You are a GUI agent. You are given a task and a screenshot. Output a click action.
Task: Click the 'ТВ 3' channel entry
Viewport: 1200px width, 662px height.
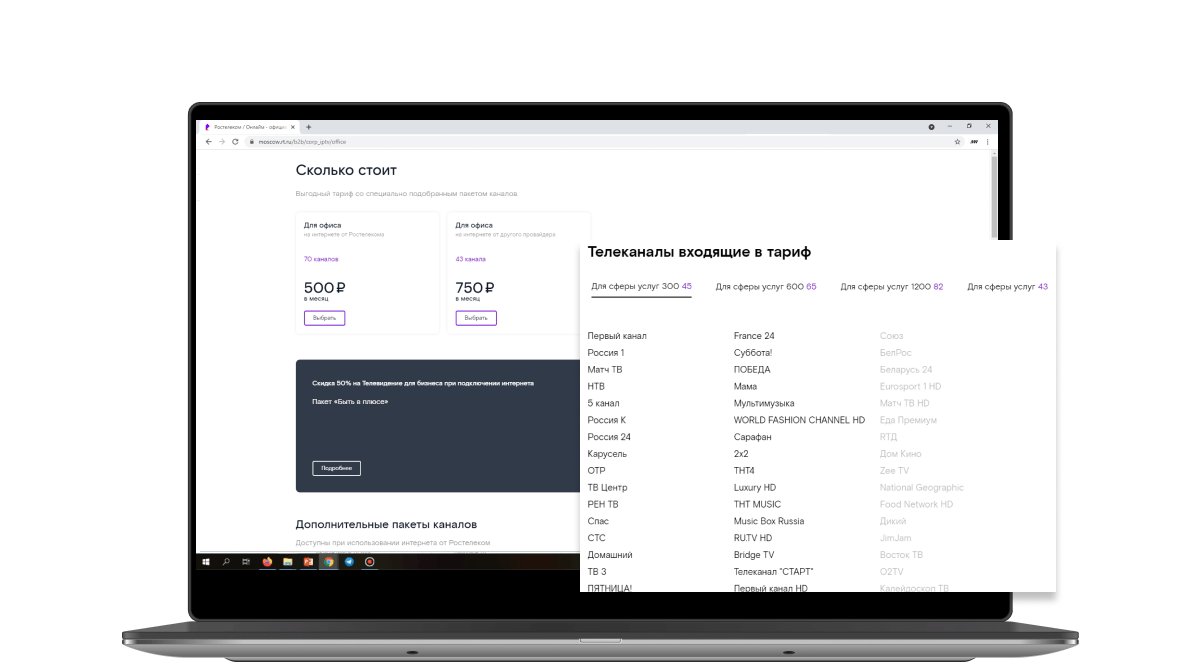tap(597, 572)
